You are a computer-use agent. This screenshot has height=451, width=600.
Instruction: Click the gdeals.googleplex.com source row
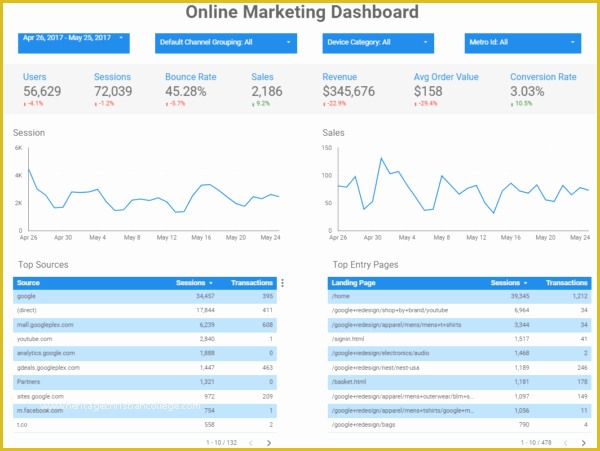pyautogui.click(x=145, y=368)
